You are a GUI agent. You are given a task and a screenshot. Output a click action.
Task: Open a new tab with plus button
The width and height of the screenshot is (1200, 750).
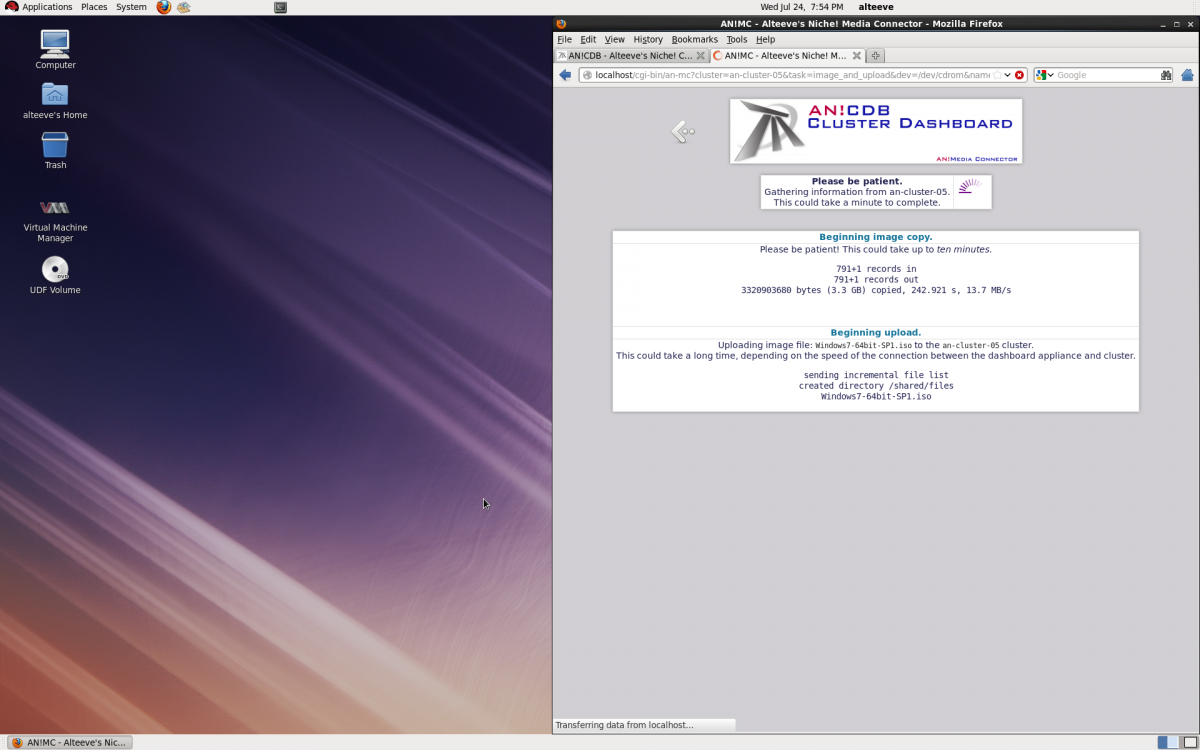pyautogui.click(x=875, y=56)
